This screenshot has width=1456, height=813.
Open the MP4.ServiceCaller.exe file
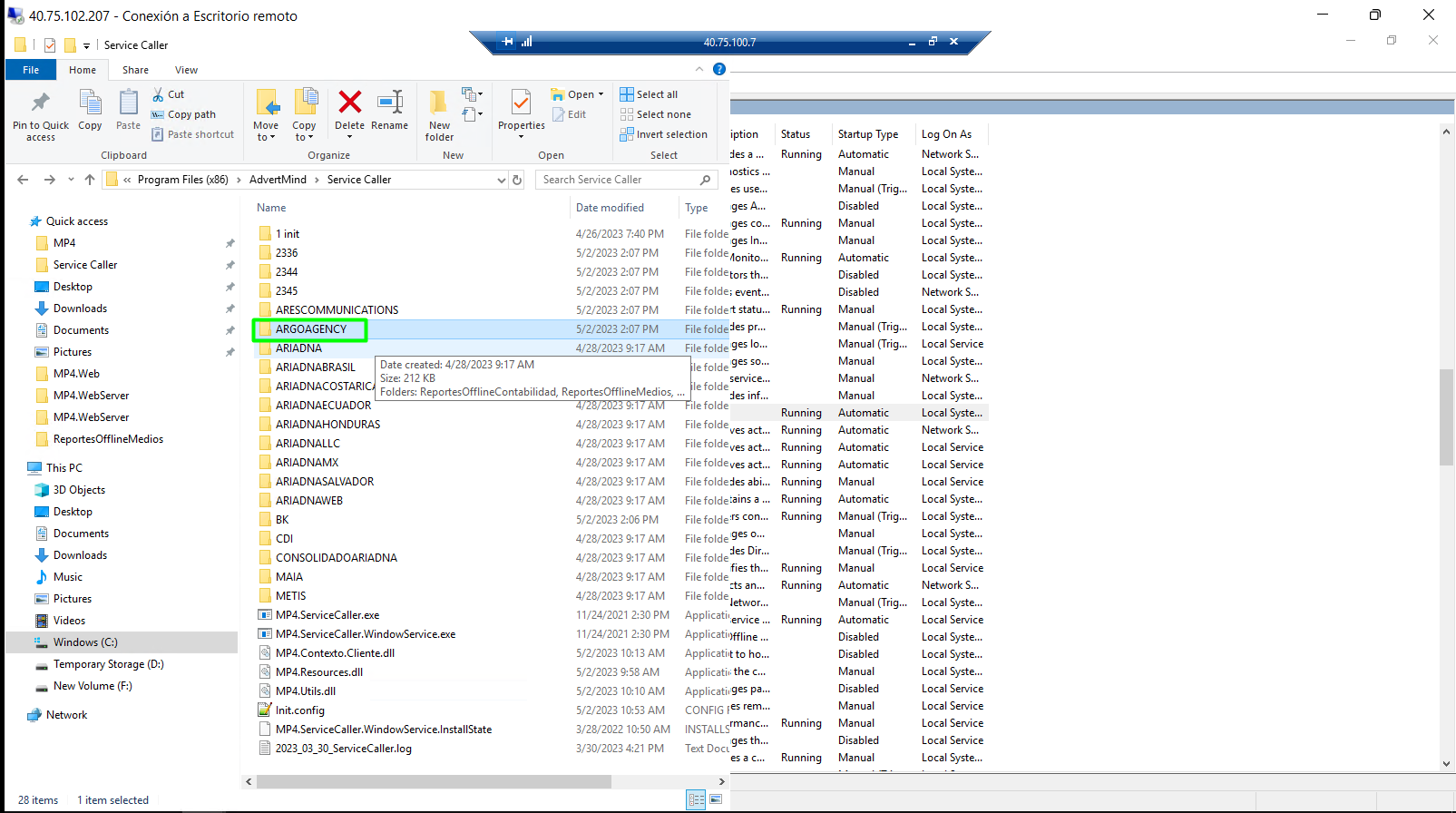(327, 615)
